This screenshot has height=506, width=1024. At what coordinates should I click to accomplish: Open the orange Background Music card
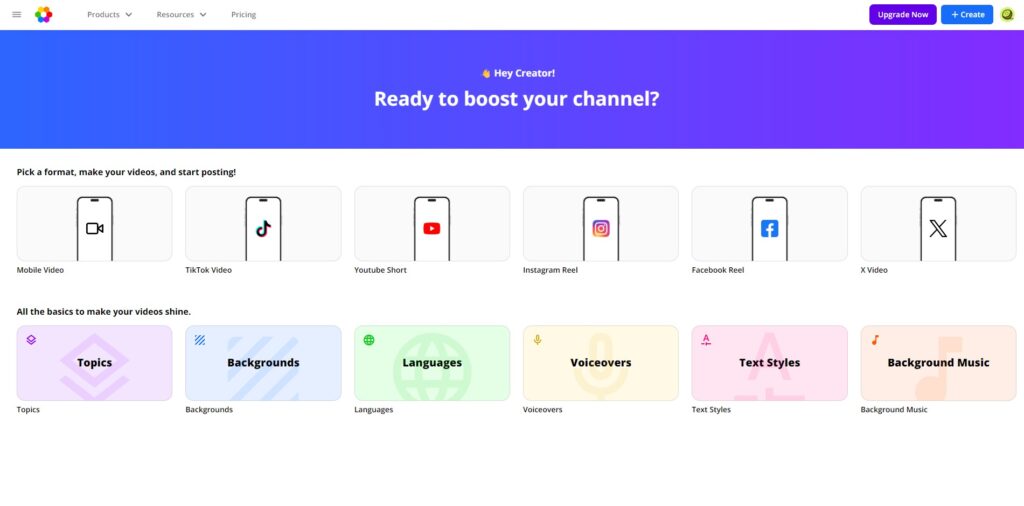[x=938, y=363]
